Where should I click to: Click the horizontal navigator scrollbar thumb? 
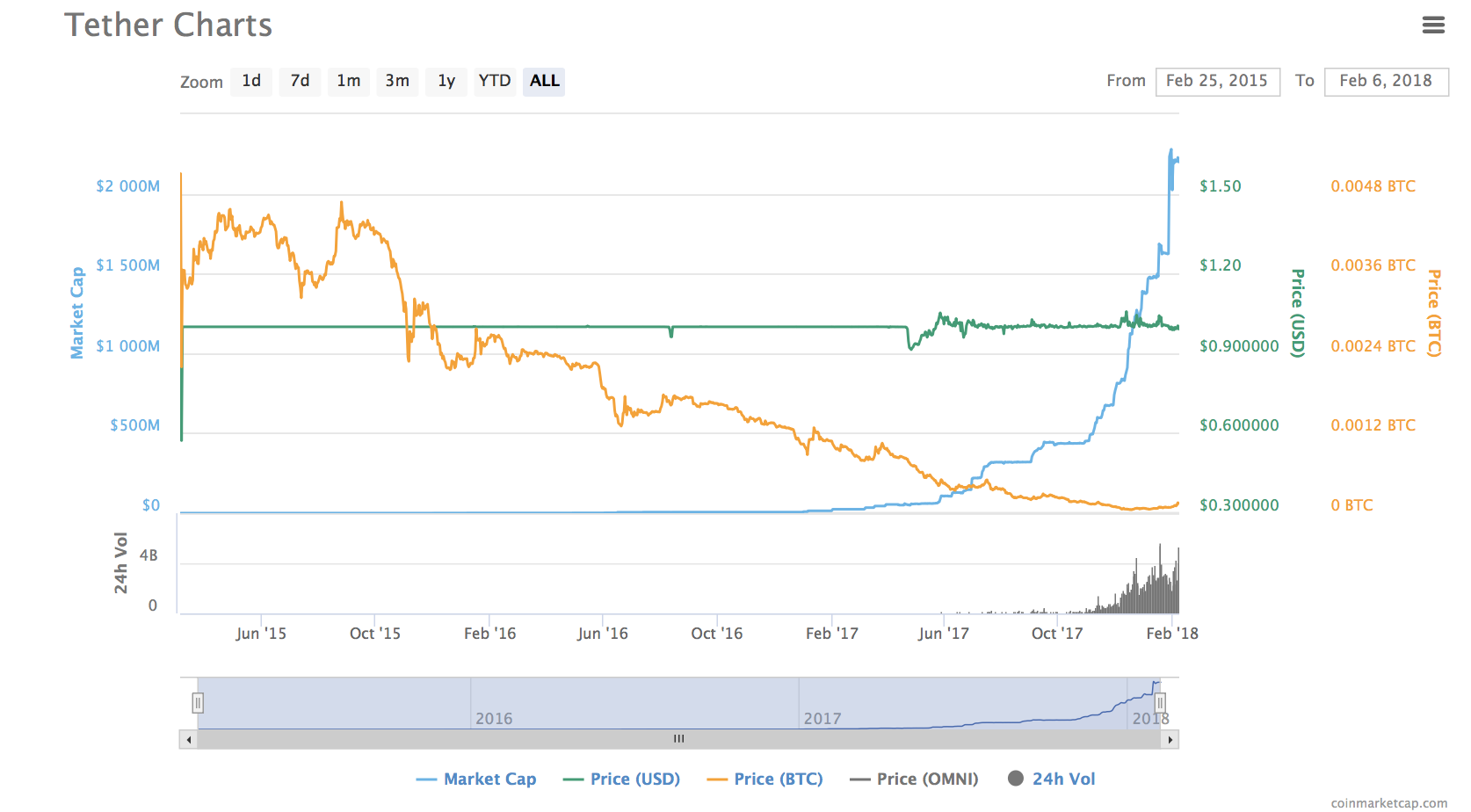coord(678,740)
